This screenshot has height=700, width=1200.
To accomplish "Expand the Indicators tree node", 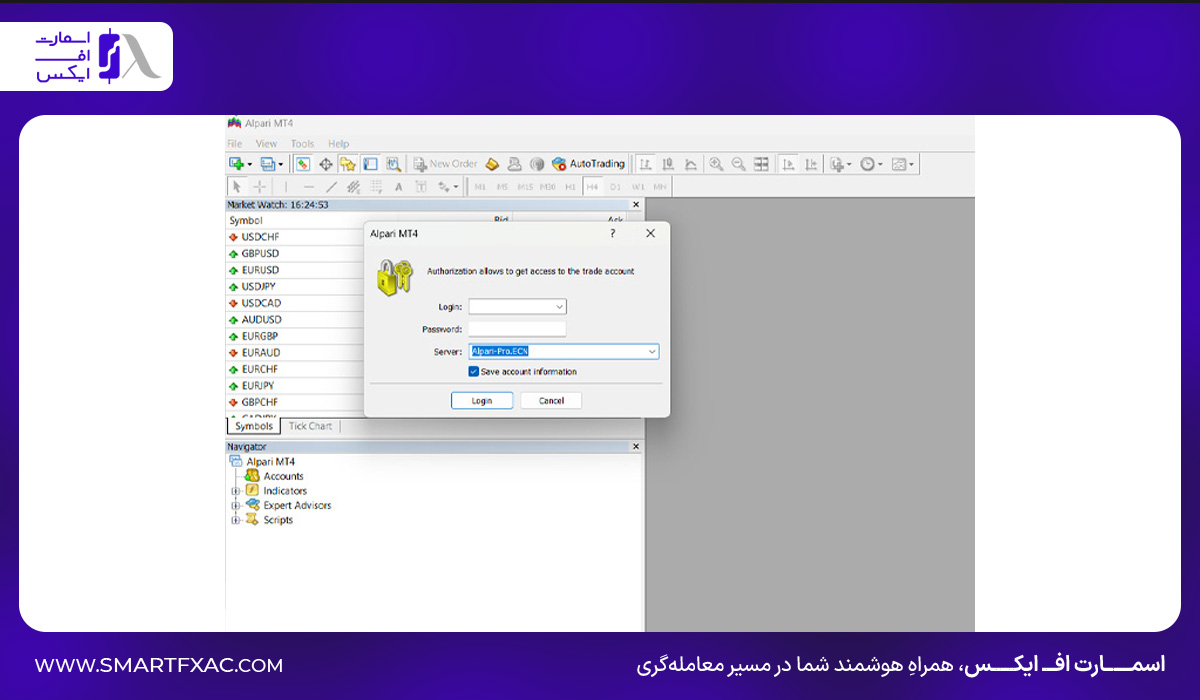I will coord(236,491).
